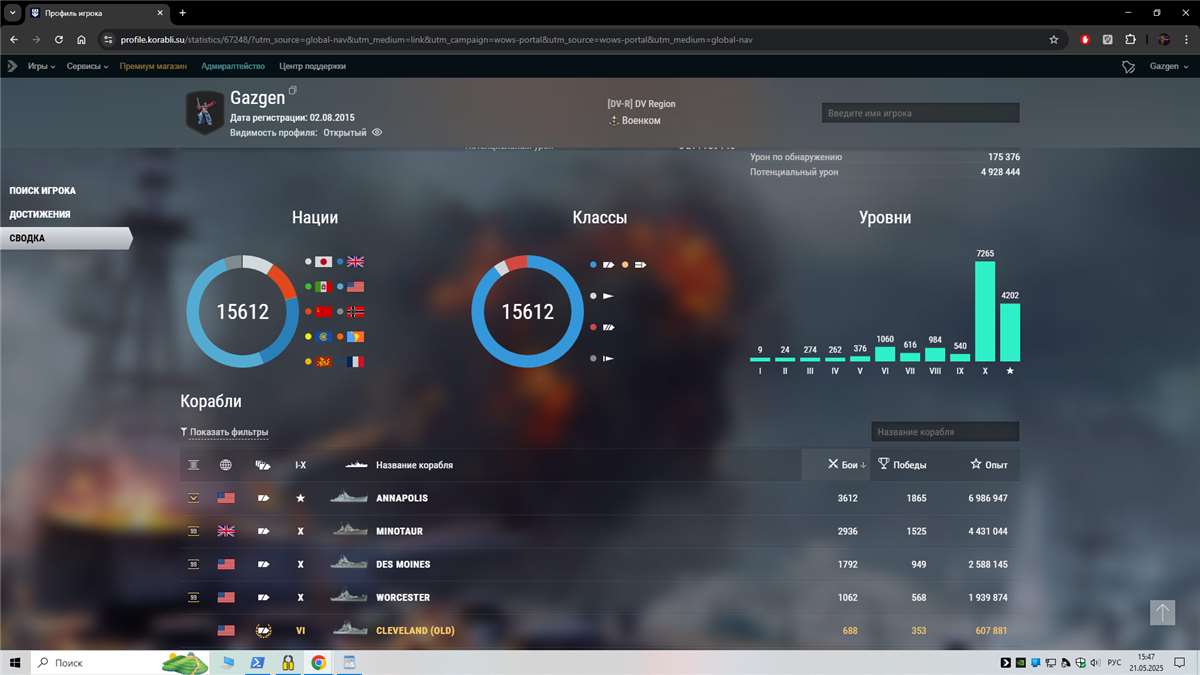Toggle the profile visibility eye icon
This screenshot has width=1200, height=675.
pyautogui.click(x=376, y=131)
